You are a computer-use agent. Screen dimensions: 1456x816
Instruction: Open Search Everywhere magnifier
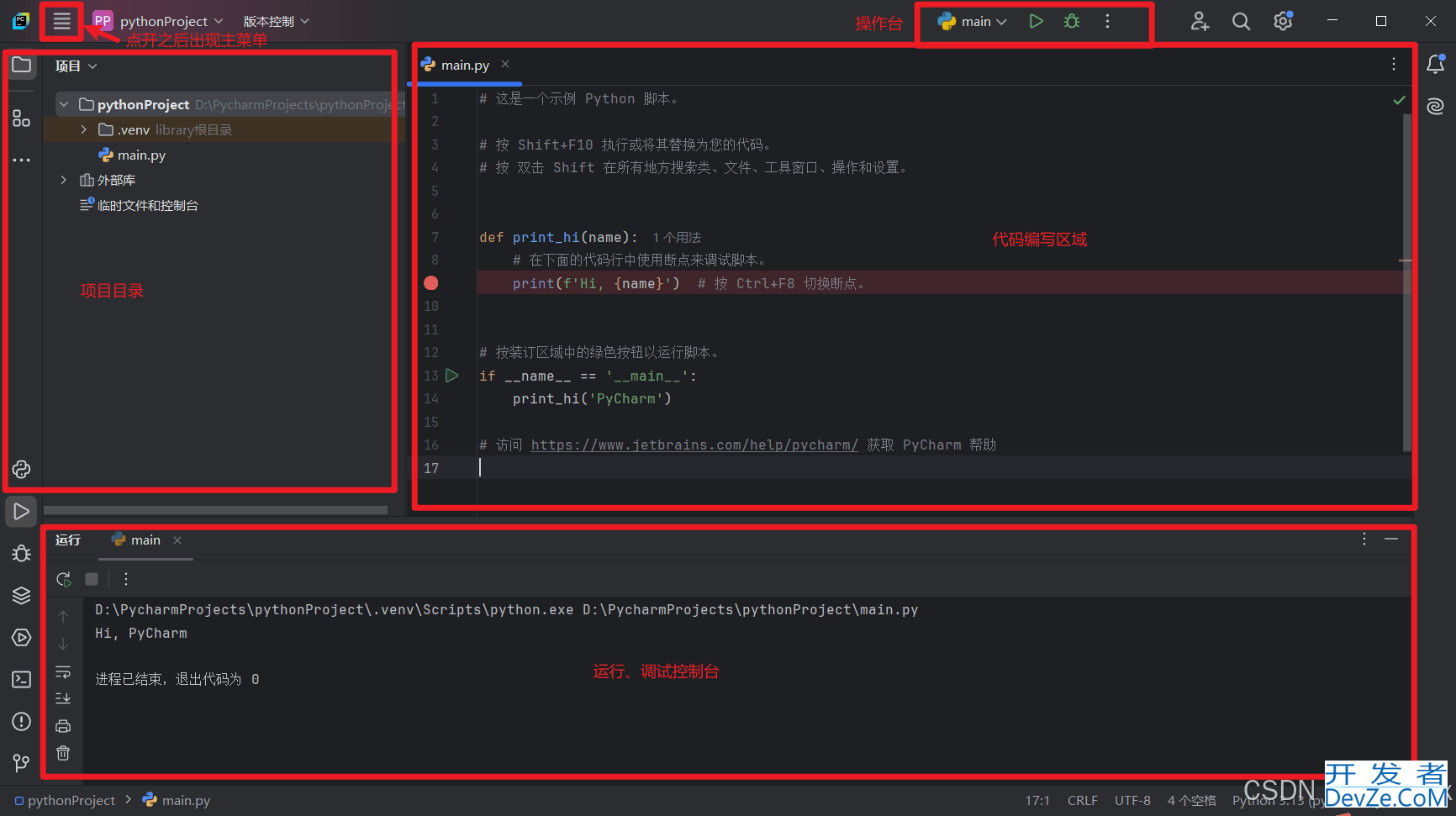(x=1241, y=21)
